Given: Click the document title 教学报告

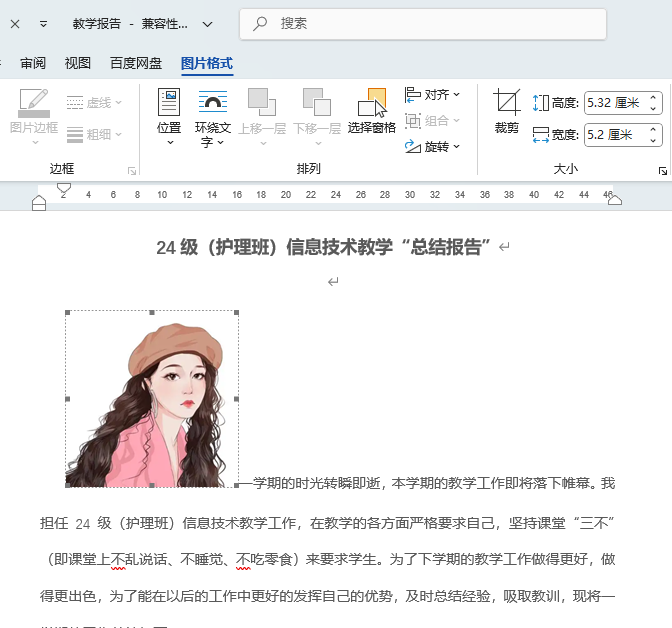Looking at the screenshot, I should pos(97,24).
